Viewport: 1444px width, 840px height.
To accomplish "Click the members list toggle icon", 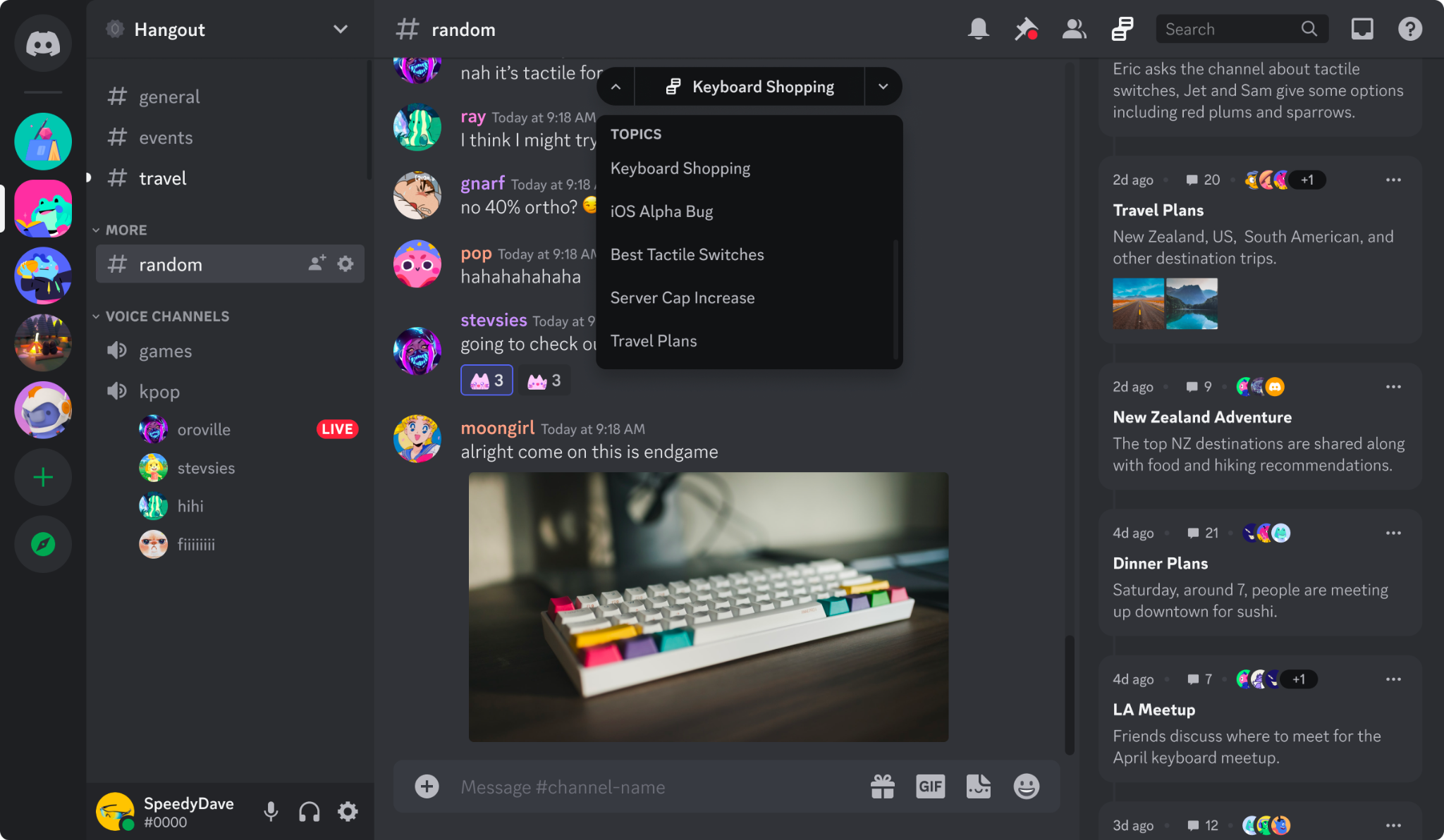I will [x=1073, y=29].
